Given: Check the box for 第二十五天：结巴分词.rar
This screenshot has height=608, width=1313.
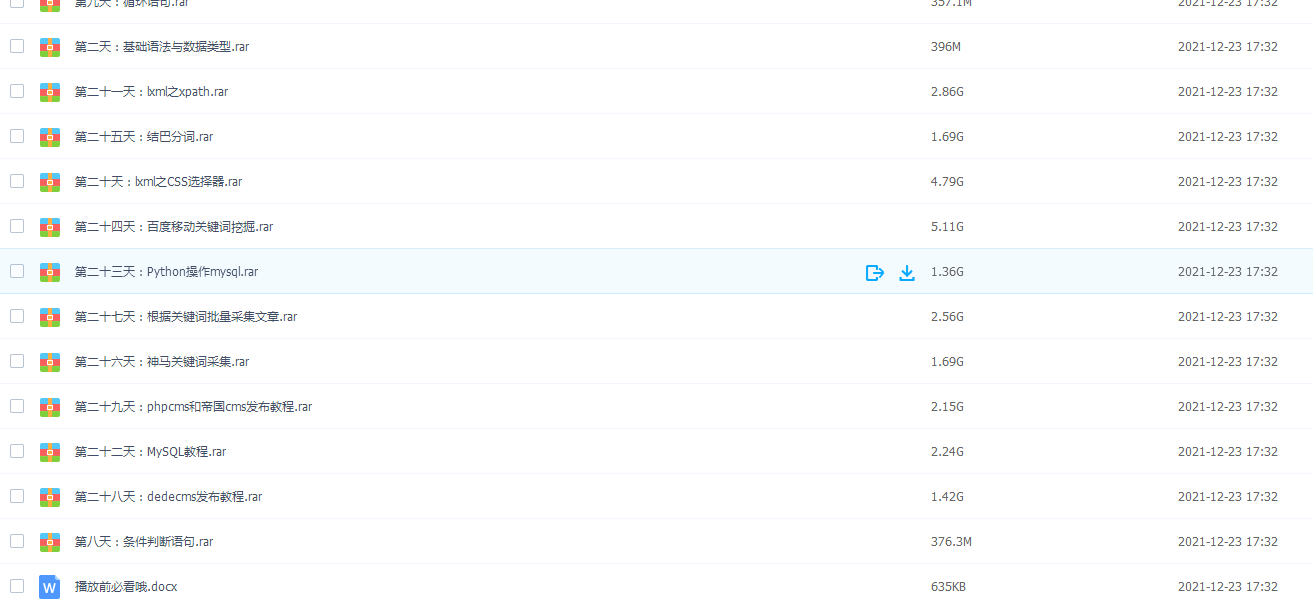Looking at the screenshot, I should (17, 136).
